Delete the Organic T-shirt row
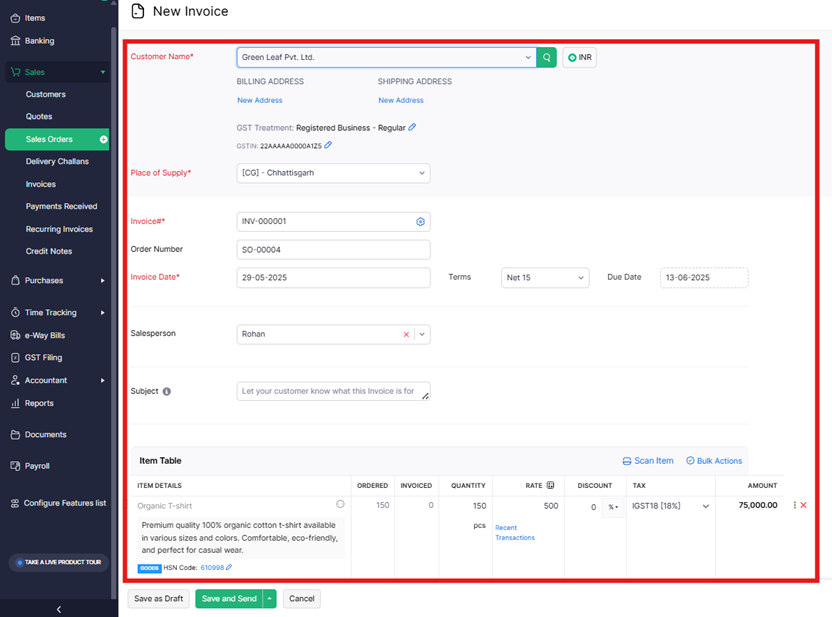This screenshot has width=832, height=617. click(x=803, y=506)
